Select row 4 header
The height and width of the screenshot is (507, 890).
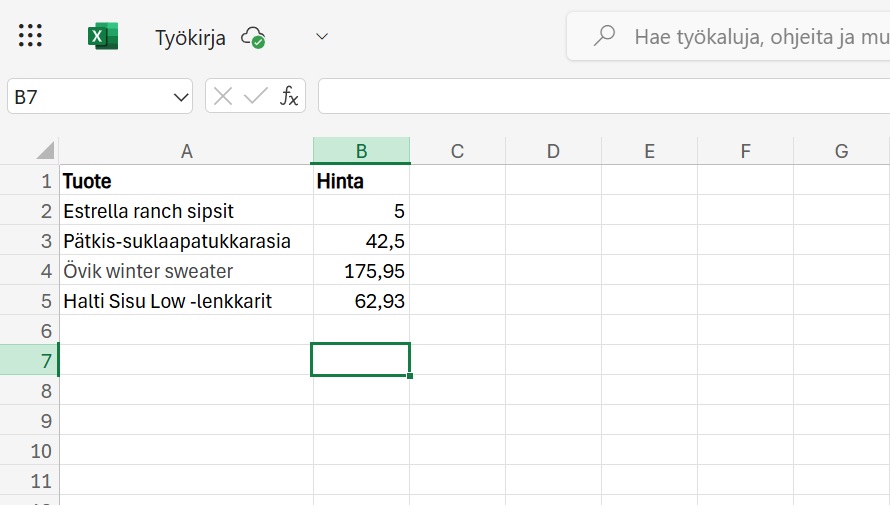[30, 271]
